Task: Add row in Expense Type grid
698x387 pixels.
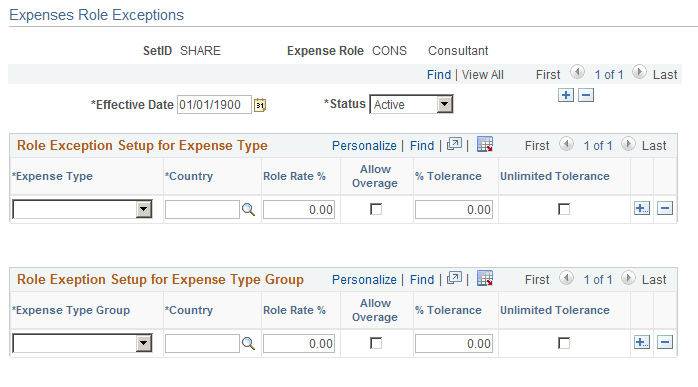Action: (x=642, y=208)
